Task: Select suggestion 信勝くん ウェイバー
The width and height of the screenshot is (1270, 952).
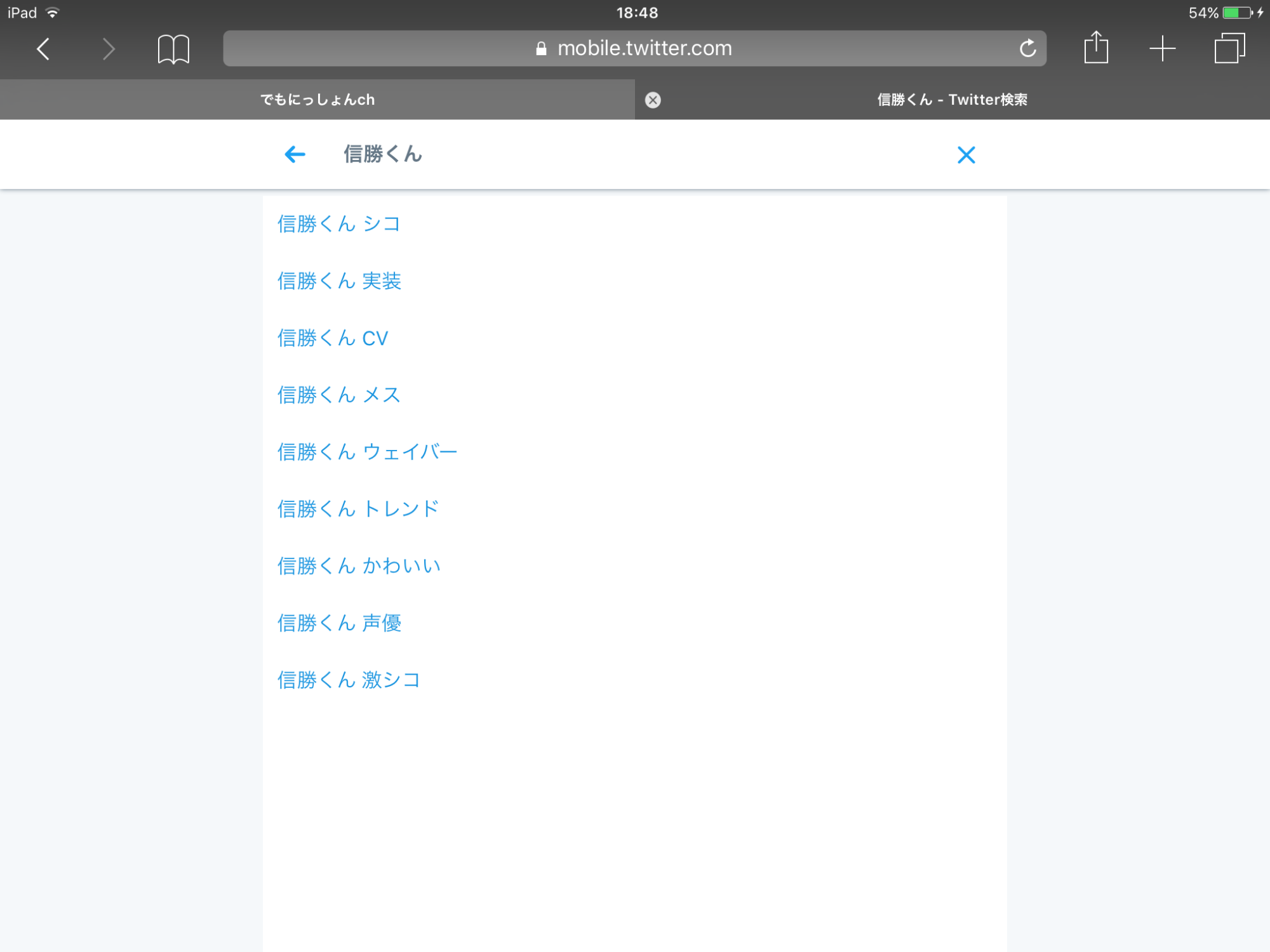Action: coord(367,452)
